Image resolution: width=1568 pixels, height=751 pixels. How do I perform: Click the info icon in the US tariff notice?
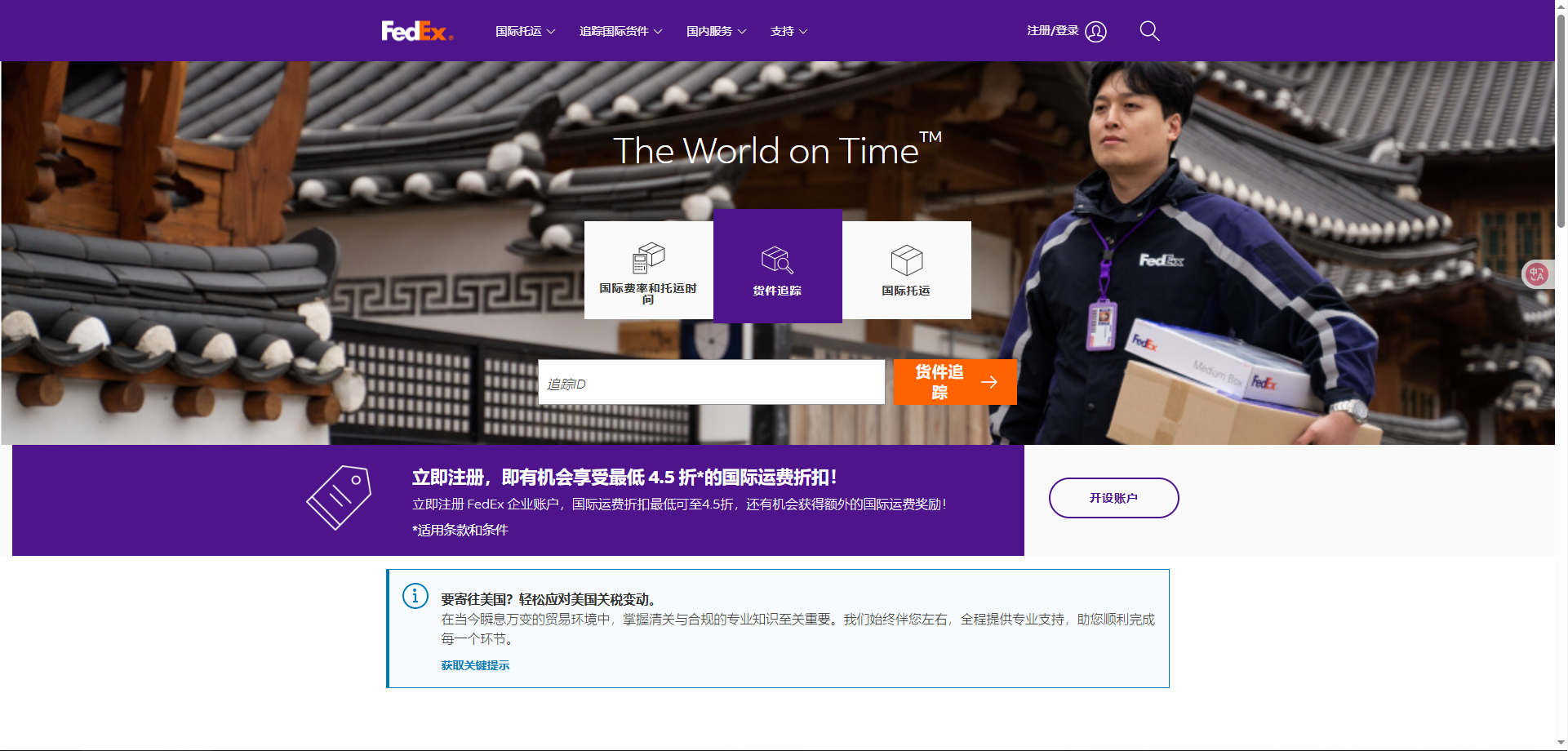pos(415,597)
